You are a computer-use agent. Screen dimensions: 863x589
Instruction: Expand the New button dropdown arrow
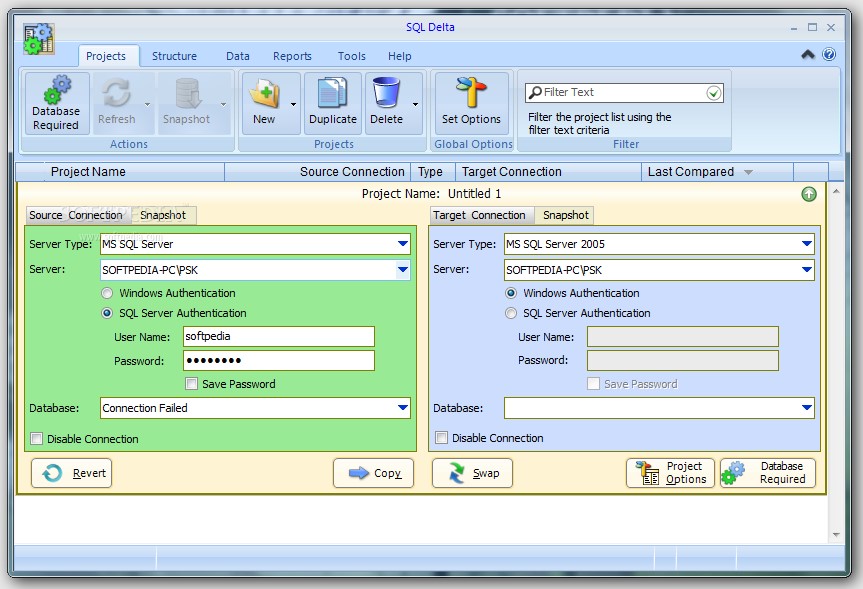point(293,104)
